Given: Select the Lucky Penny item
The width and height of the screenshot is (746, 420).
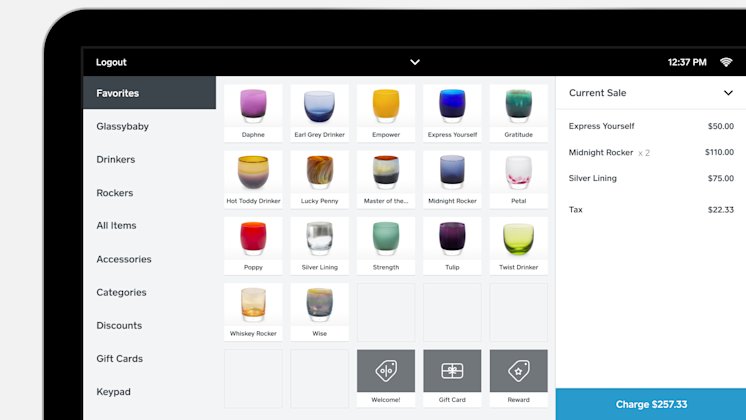Looking at the screenshot, I should click(x=319, y=179).
